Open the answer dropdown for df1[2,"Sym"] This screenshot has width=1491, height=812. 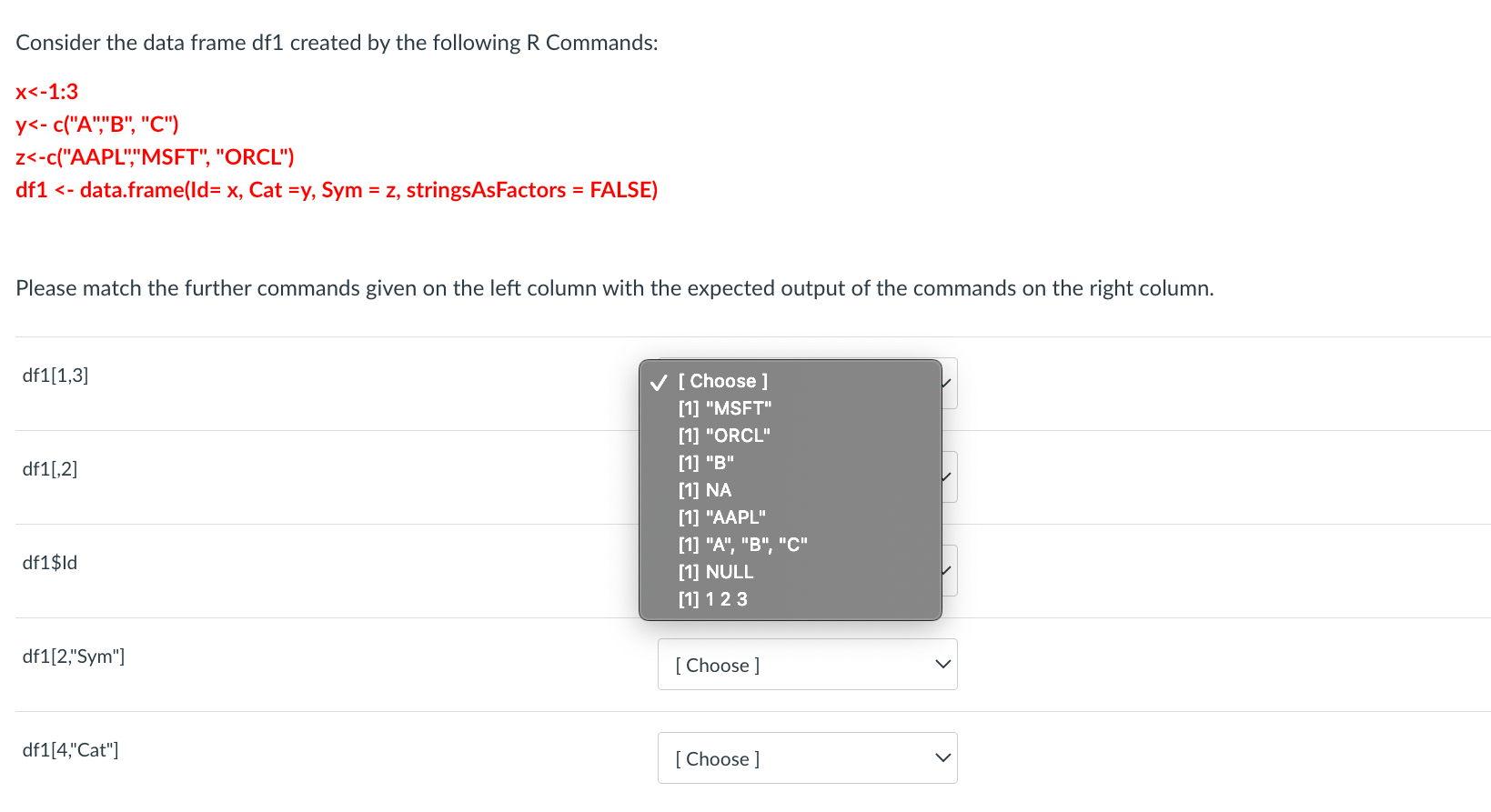(x=807, y=665)
